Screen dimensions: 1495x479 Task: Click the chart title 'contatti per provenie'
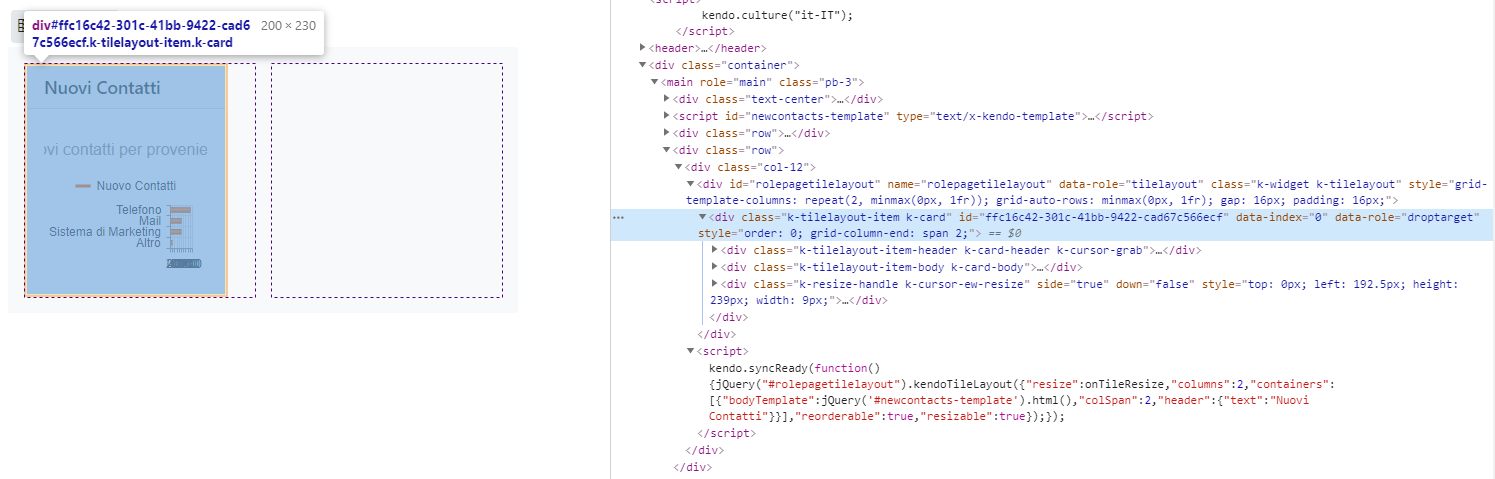click(x=126, y=149)
